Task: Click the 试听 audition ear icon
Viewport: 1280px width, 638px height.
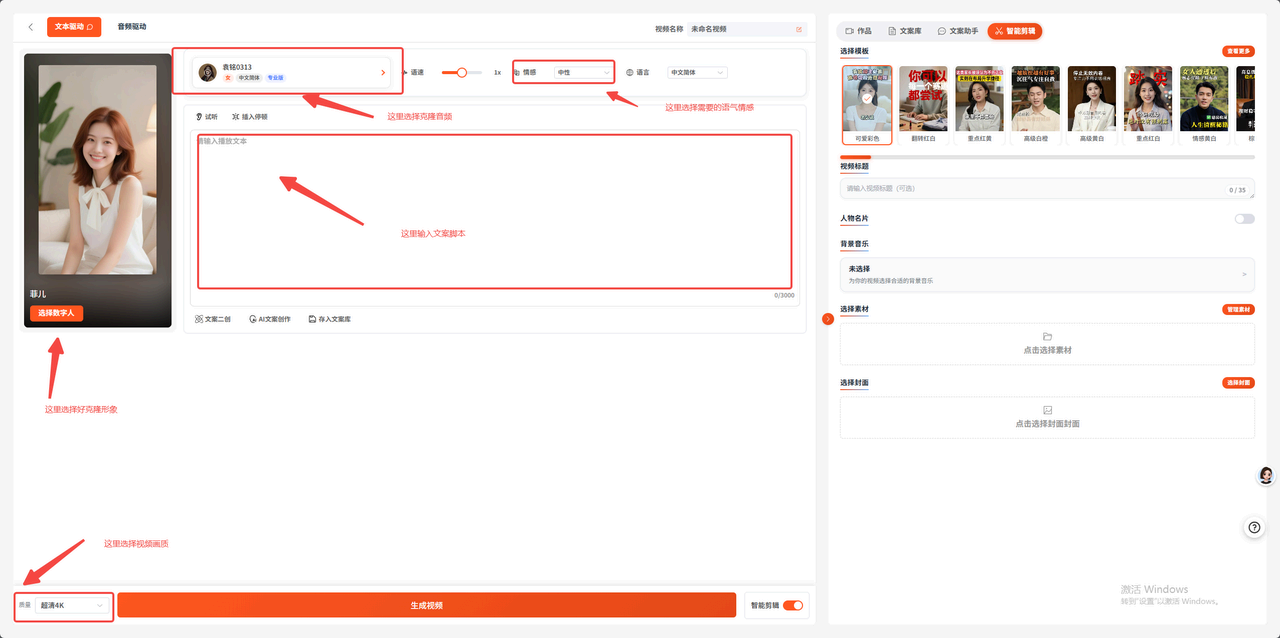Action: (x=199, y=117)
